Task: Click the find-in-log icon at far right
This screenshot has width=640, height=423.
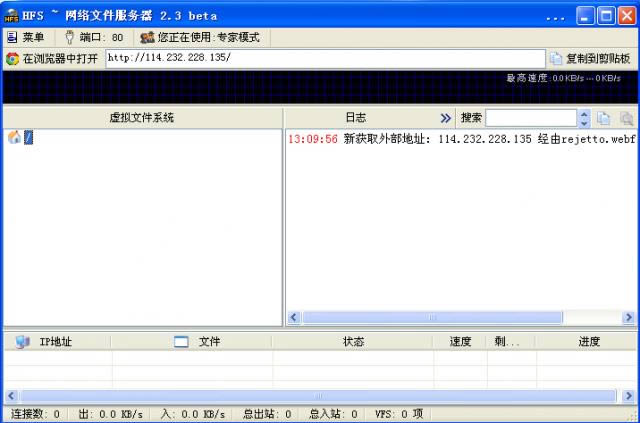Action: tap(627, 118)
